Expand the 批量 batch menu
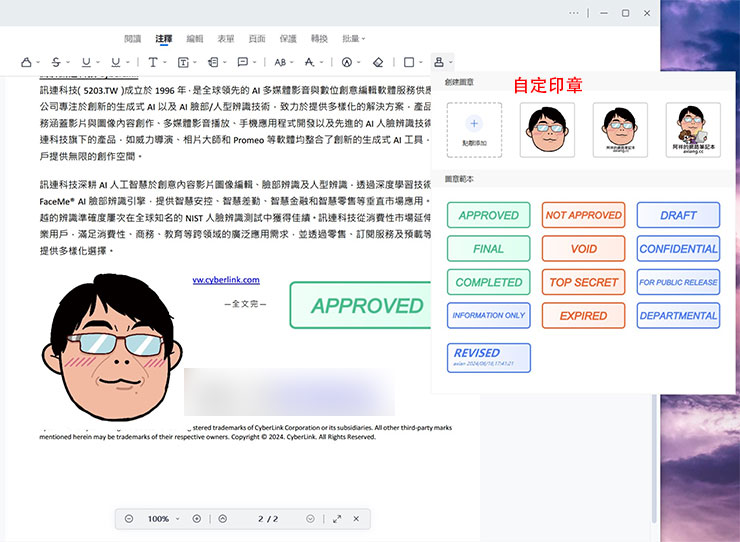Image resolution: width=740 pixels, height=542 pixels. coord(353,38)
